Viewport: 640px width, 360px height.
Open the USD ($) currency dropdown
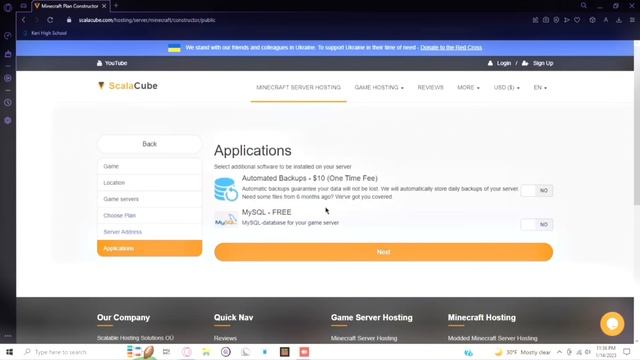(x=507, y=87)
